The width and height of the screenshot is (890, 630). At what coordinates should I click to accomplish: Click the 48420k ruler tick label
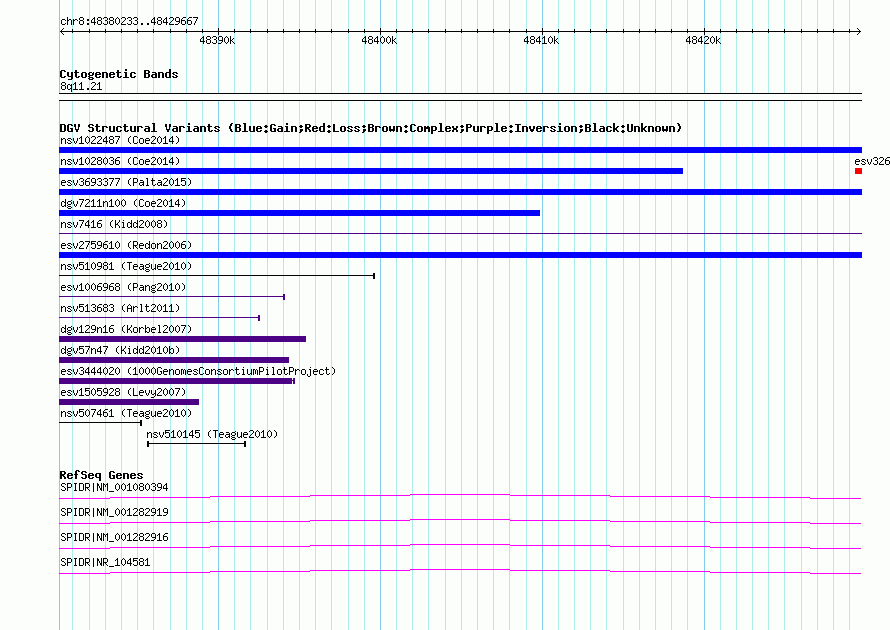[703, 40]
